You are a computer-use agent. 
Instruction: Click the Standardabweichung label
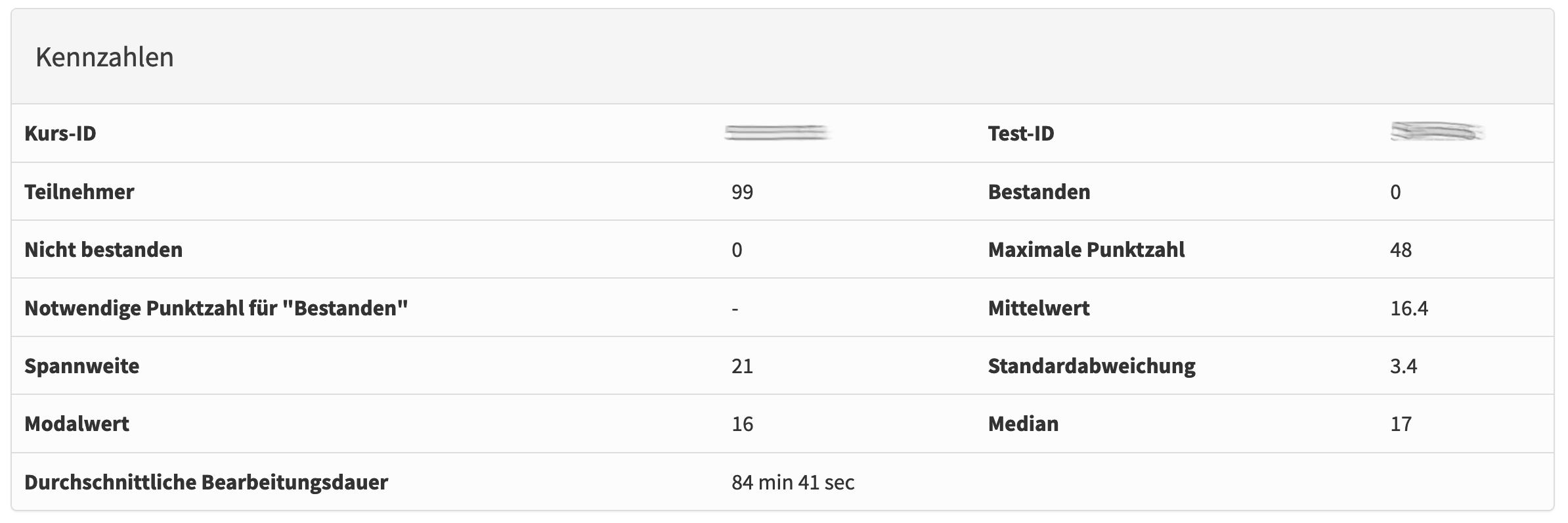tap(1091, 366)
